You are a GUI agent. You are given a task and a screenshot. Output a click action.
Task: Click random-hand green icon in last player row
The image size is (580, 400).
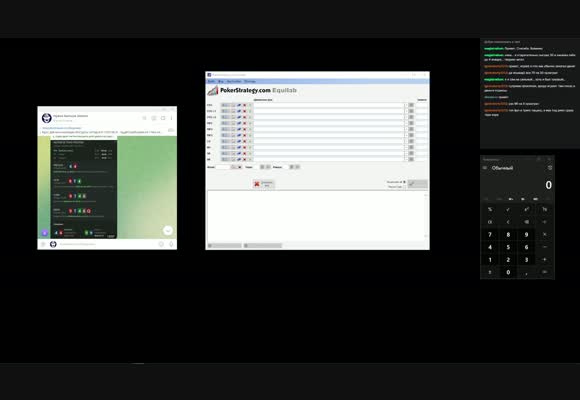point(250,159)
